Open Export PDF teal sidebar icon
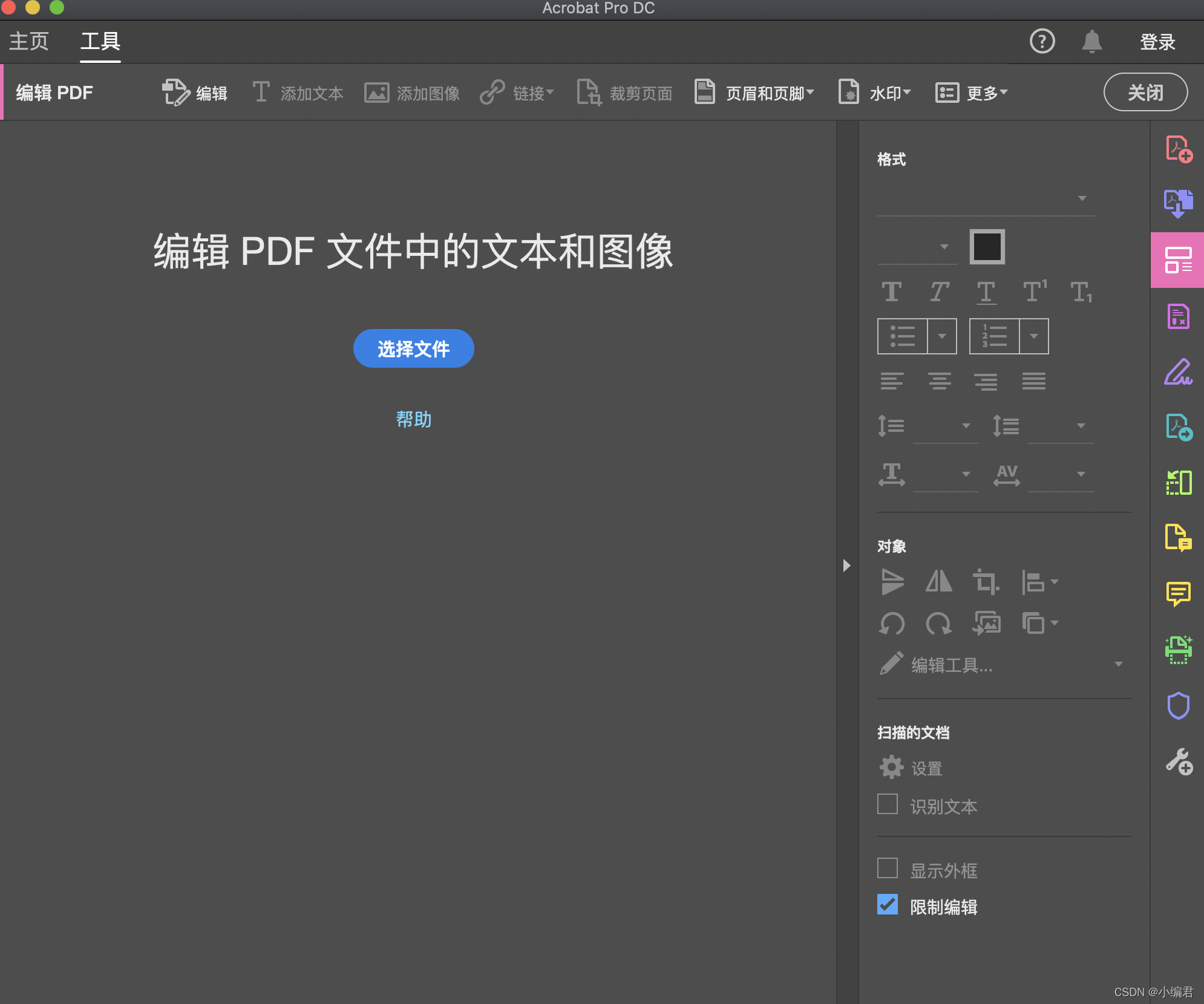 click(1179, 427)
